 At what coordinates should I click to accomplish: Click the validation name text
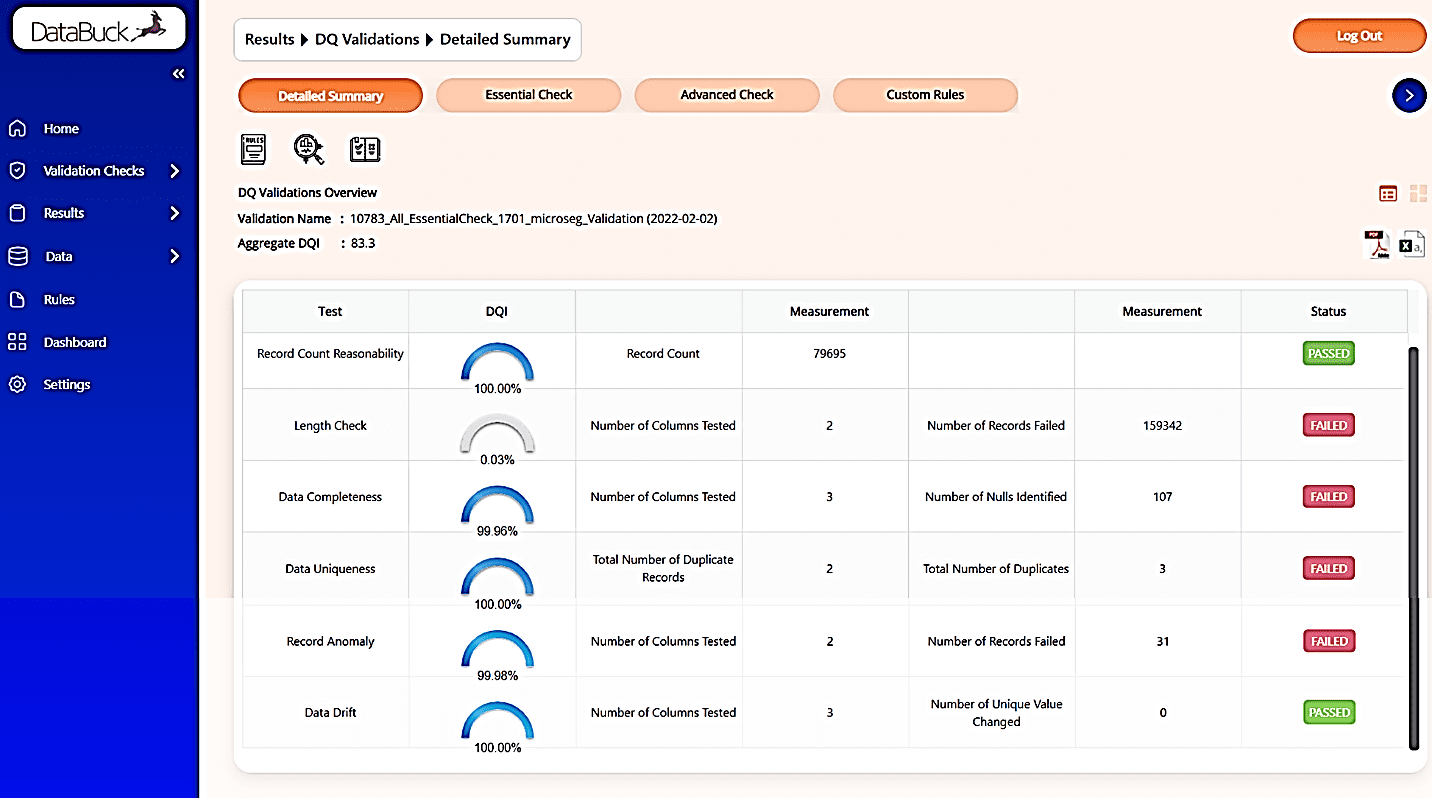pos(533,218)
